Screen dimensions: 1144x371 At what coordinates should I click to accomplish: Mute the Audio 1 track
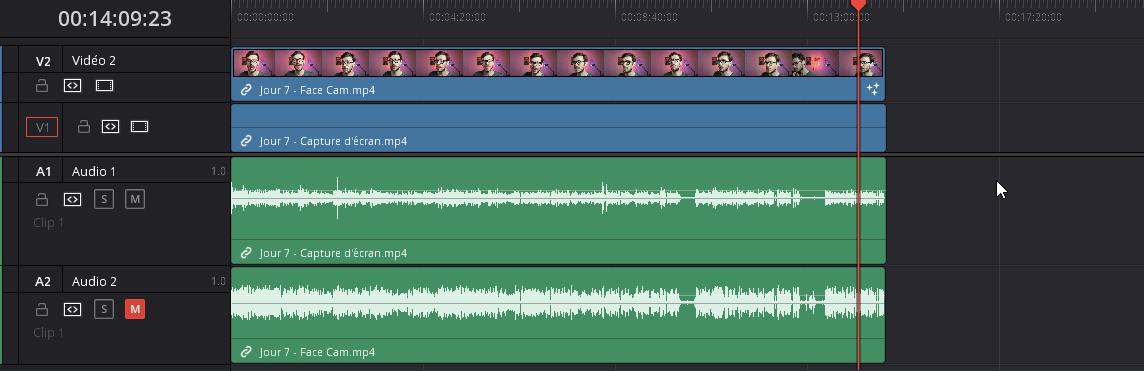(135, 199)
